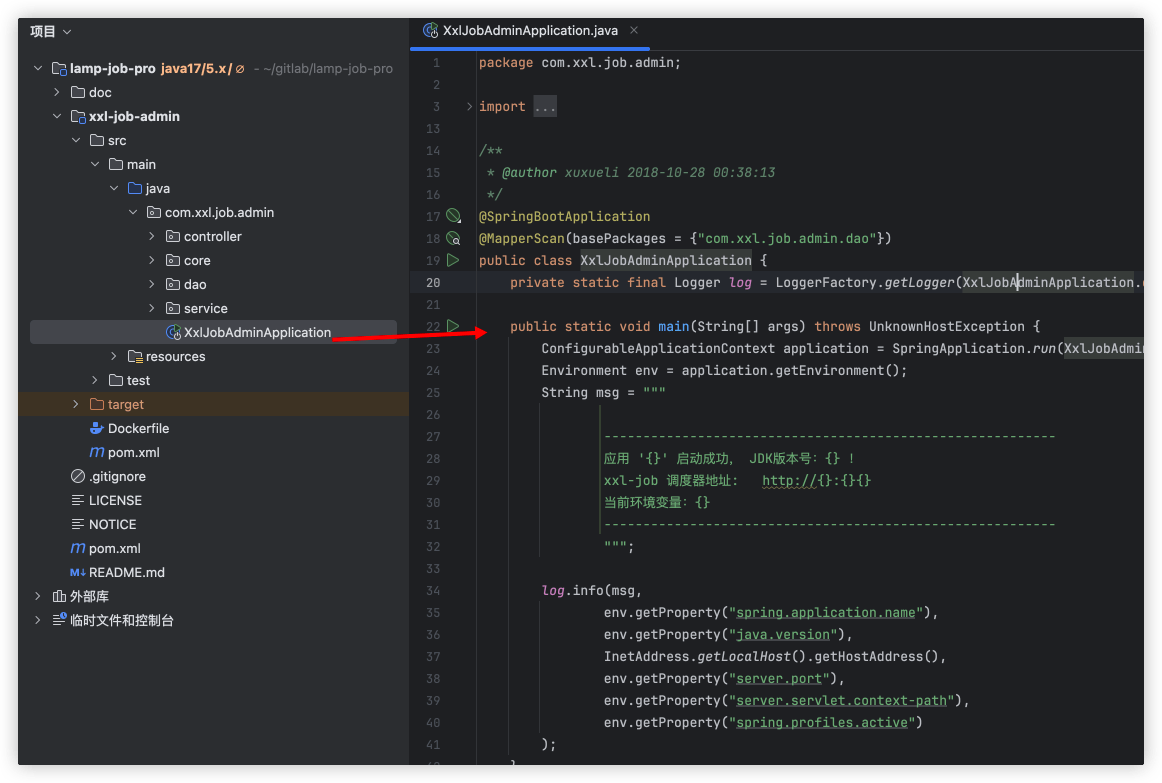Click the http://{}:{}{} link in the string
This screenshot has width=1162, height=783.
click(816, 481)
